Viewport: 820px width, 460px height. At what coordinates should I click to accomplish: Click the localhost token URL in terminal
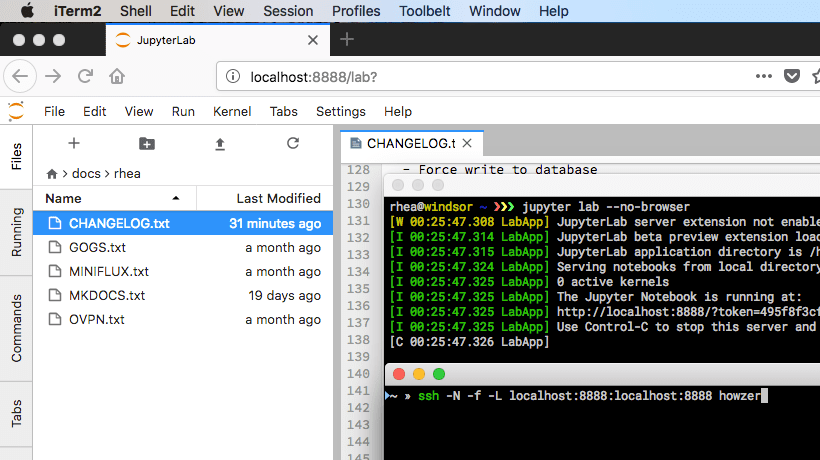click(688, 312)
